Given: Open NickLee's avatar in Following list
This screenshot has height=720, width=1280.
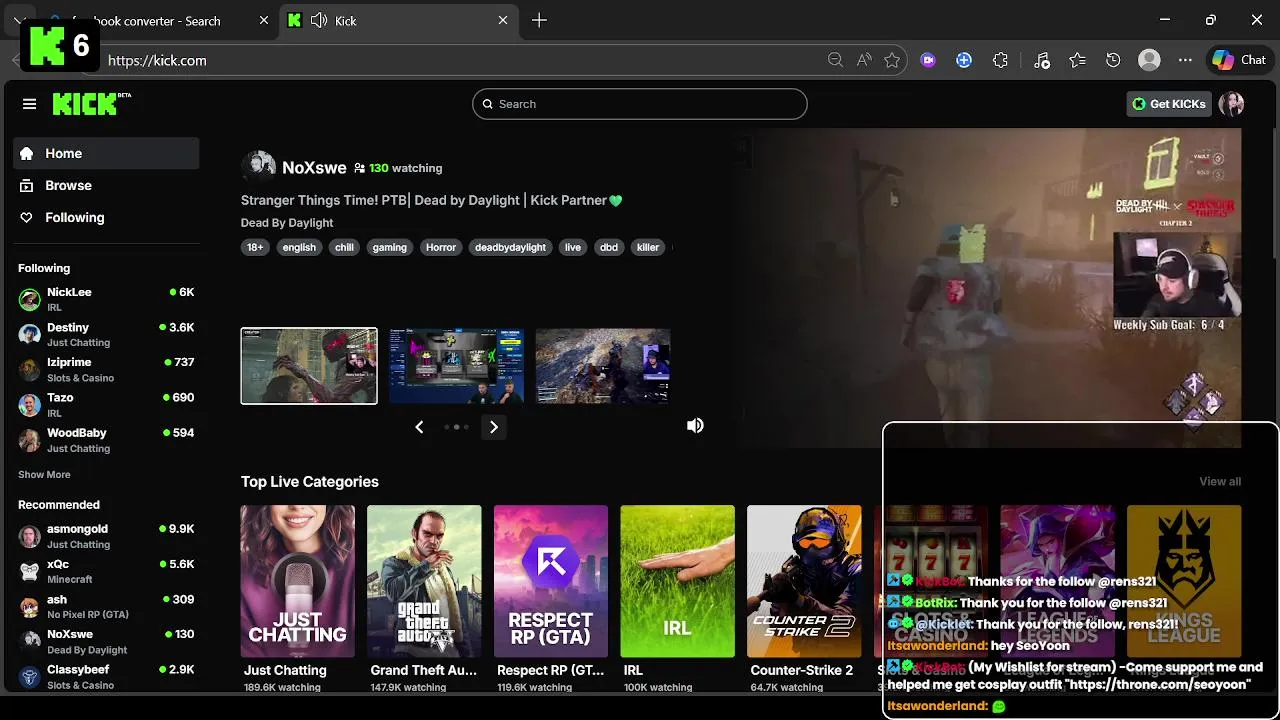Looking at the screenshot, I should [x=30, y=299].
